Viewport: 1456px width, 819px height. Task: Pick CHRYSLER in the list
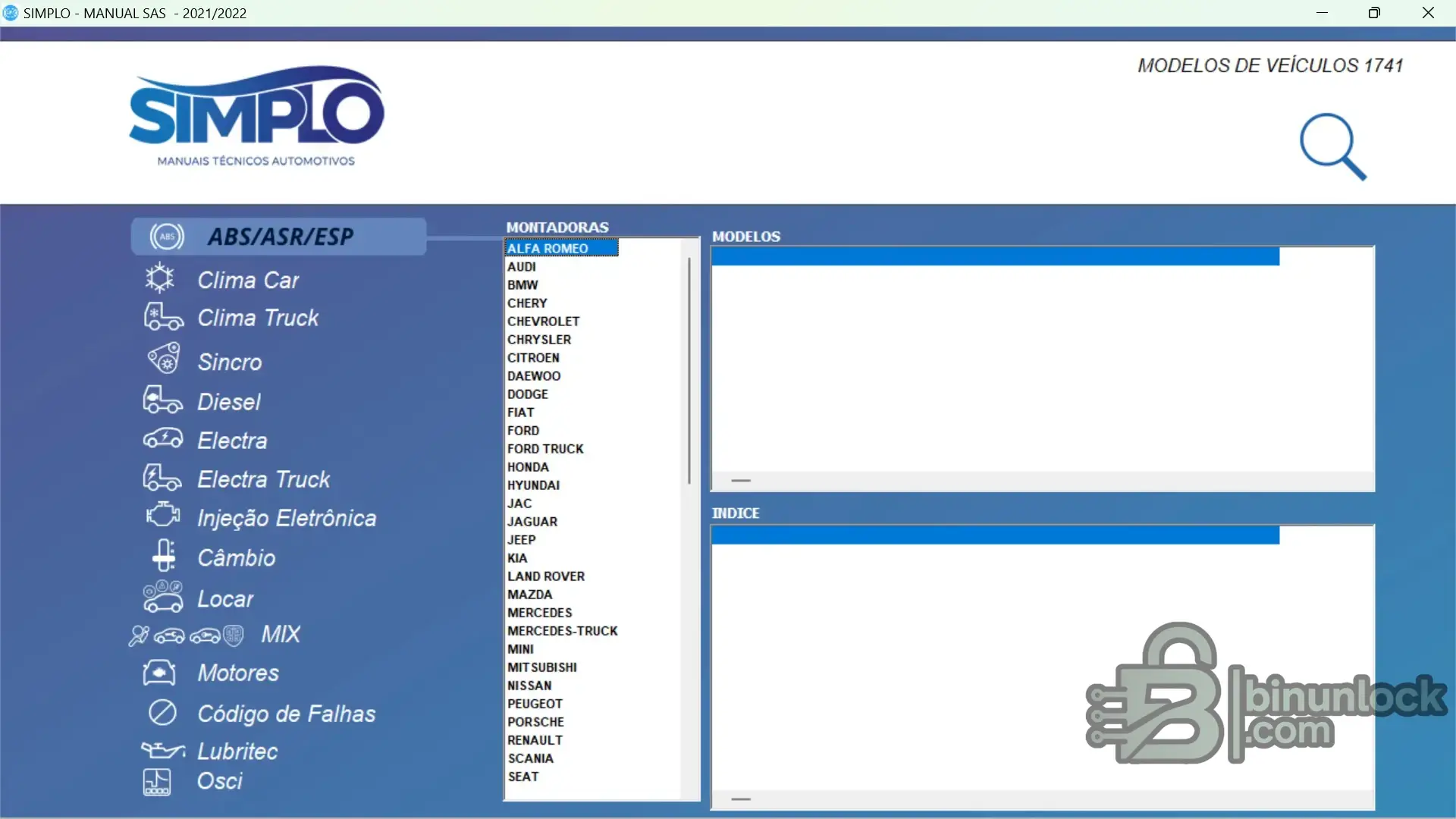(539, 340)
